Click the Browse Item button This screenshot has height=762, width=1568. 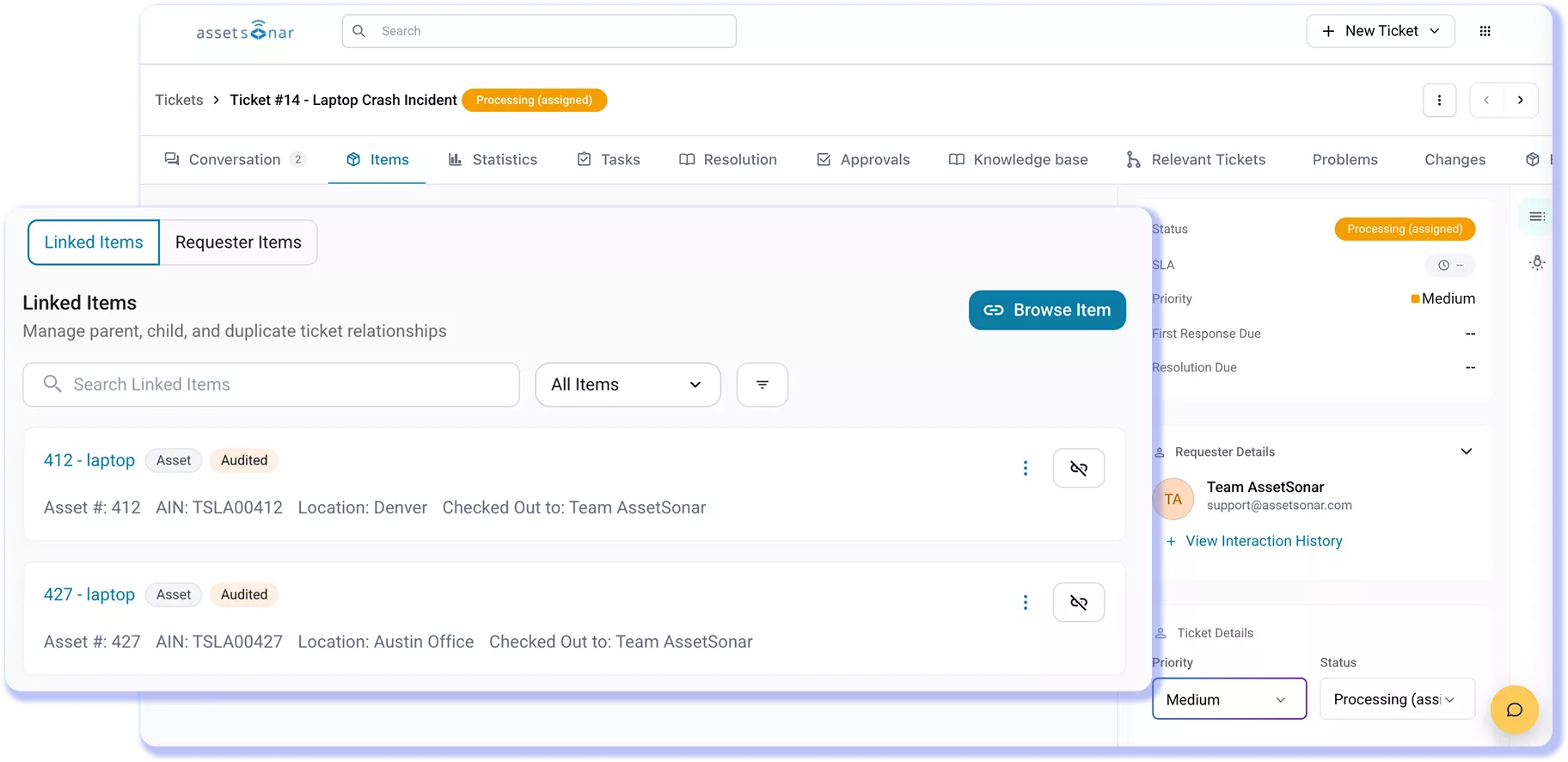pos(1047,310)
